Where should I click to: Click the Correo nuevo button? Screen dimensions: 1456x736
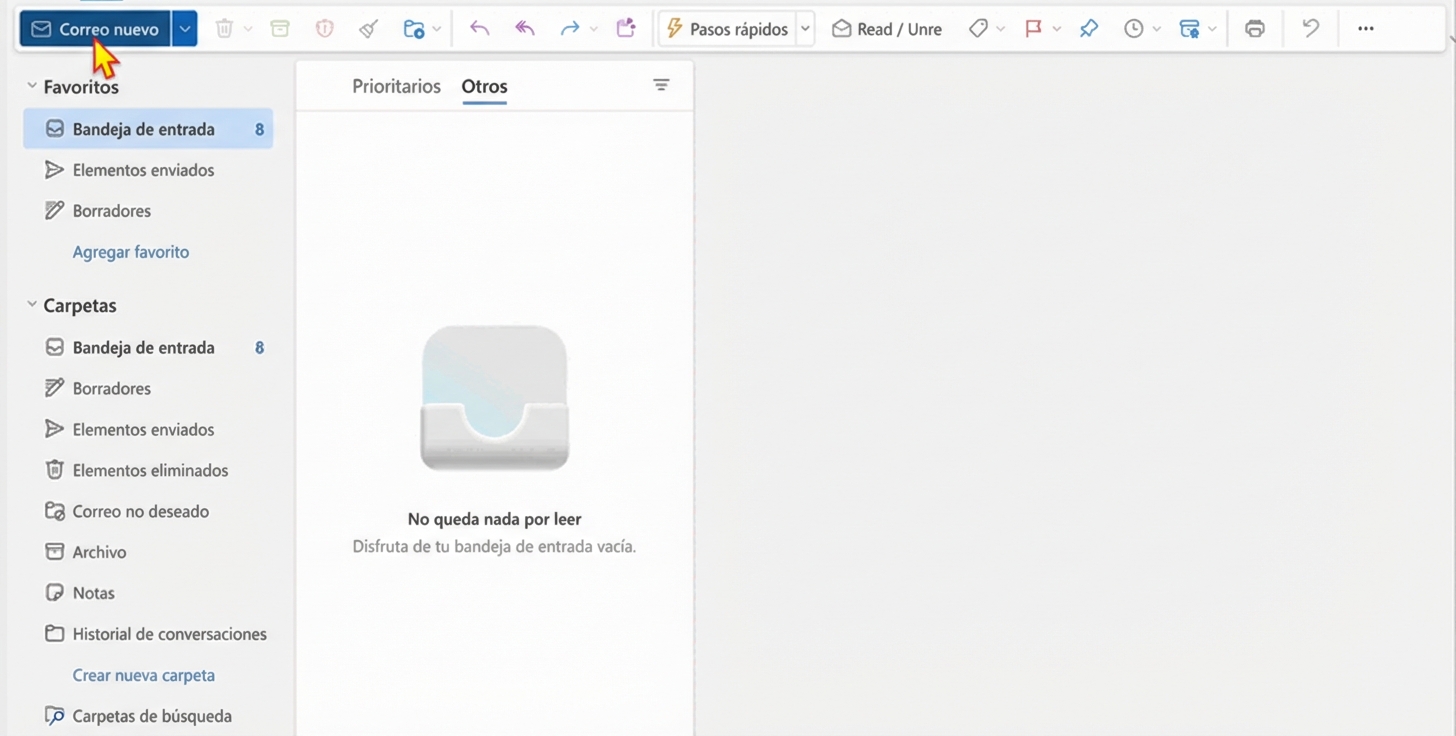coord(96,29)
